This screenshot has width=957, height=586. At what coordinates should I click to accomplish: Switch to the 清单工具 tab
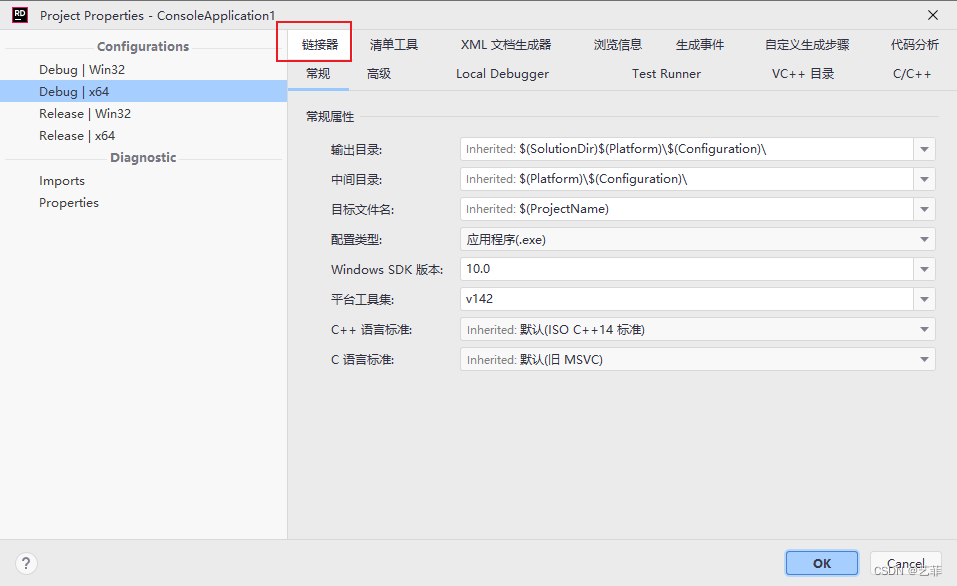[x=390, y=43]
